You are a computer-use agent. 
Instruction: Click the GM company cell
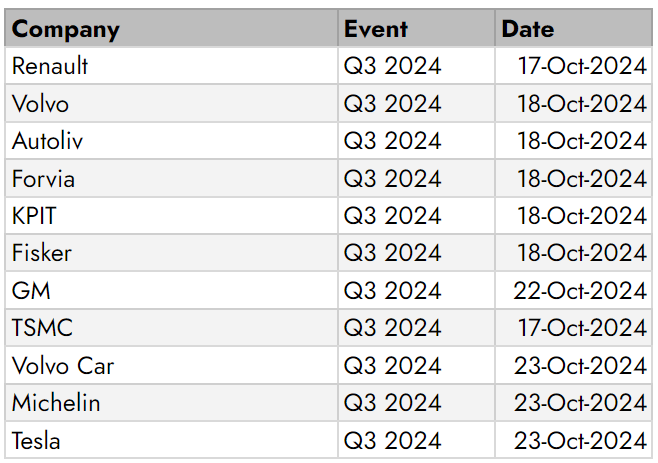click(x=171, y=290)
